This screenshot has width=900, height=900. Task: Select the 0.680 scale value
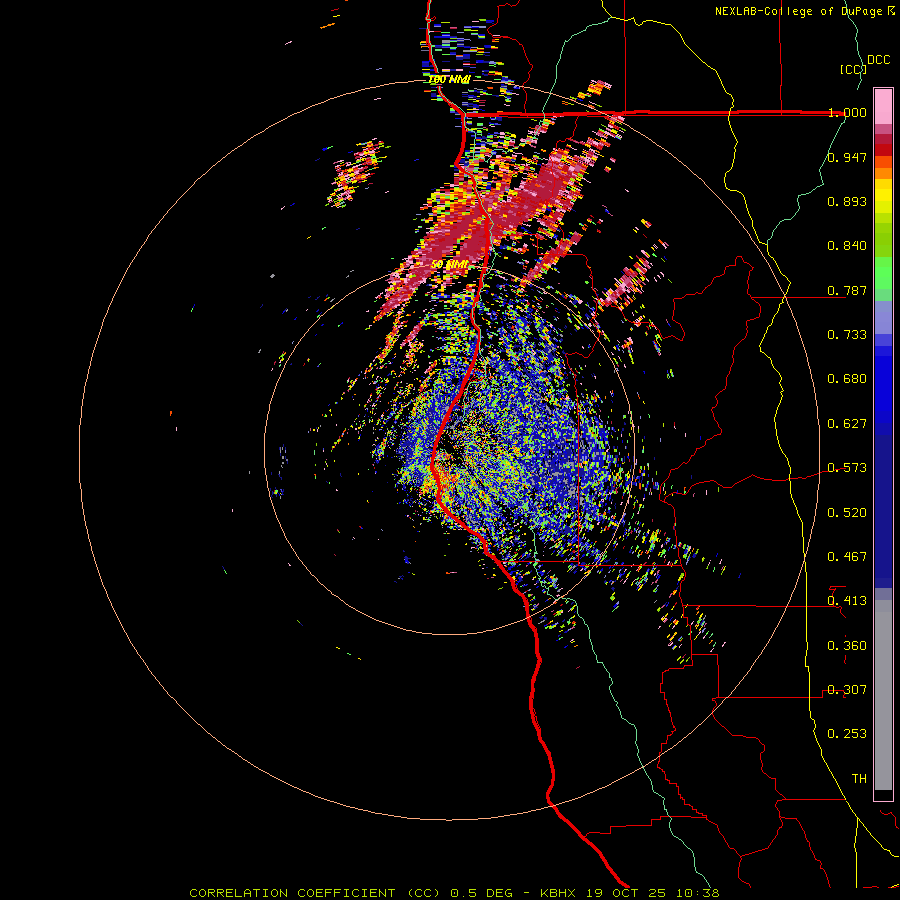click(x=847, y=379)
